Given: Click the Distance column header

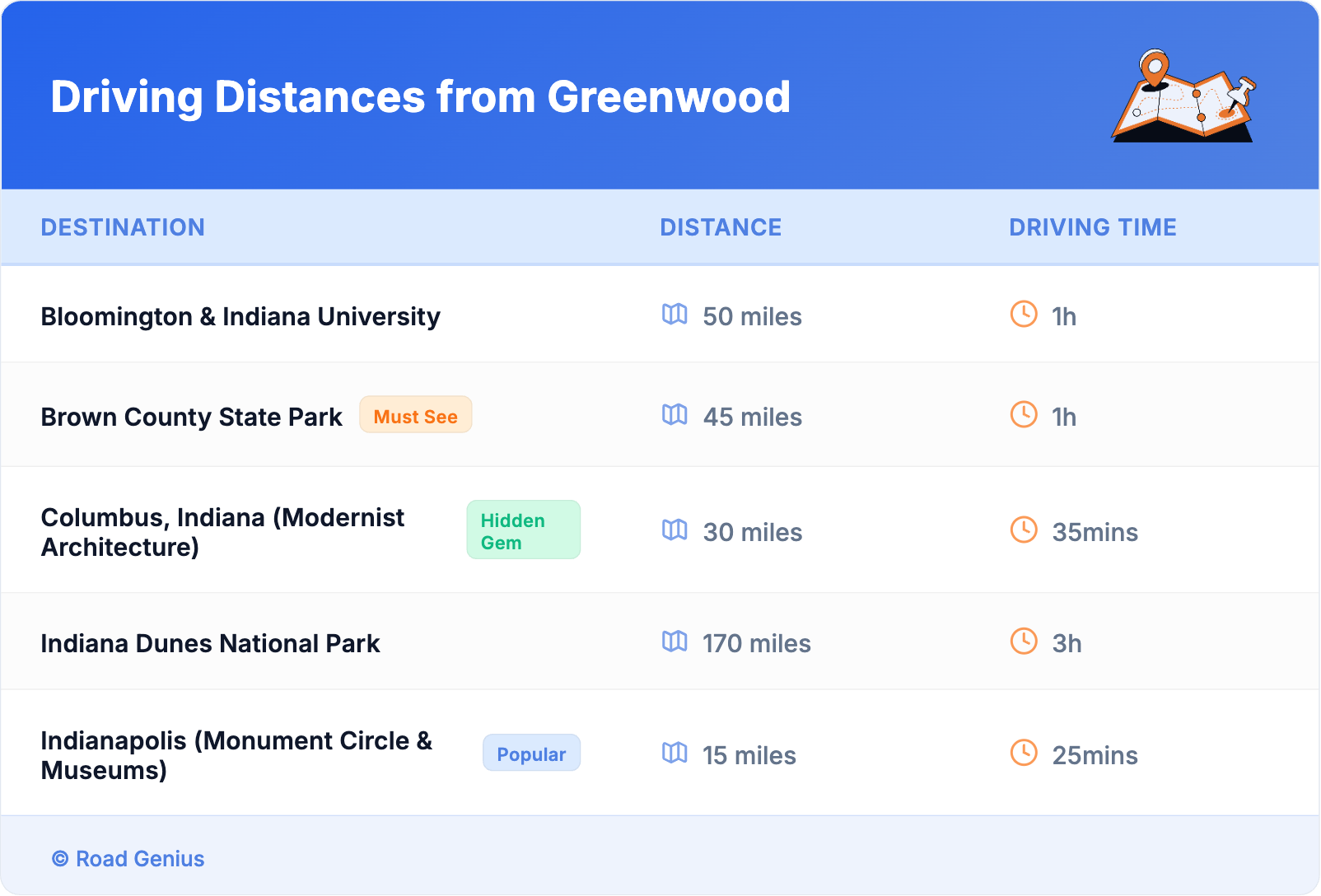Looking at the screenshot, I should pos(721,227).
